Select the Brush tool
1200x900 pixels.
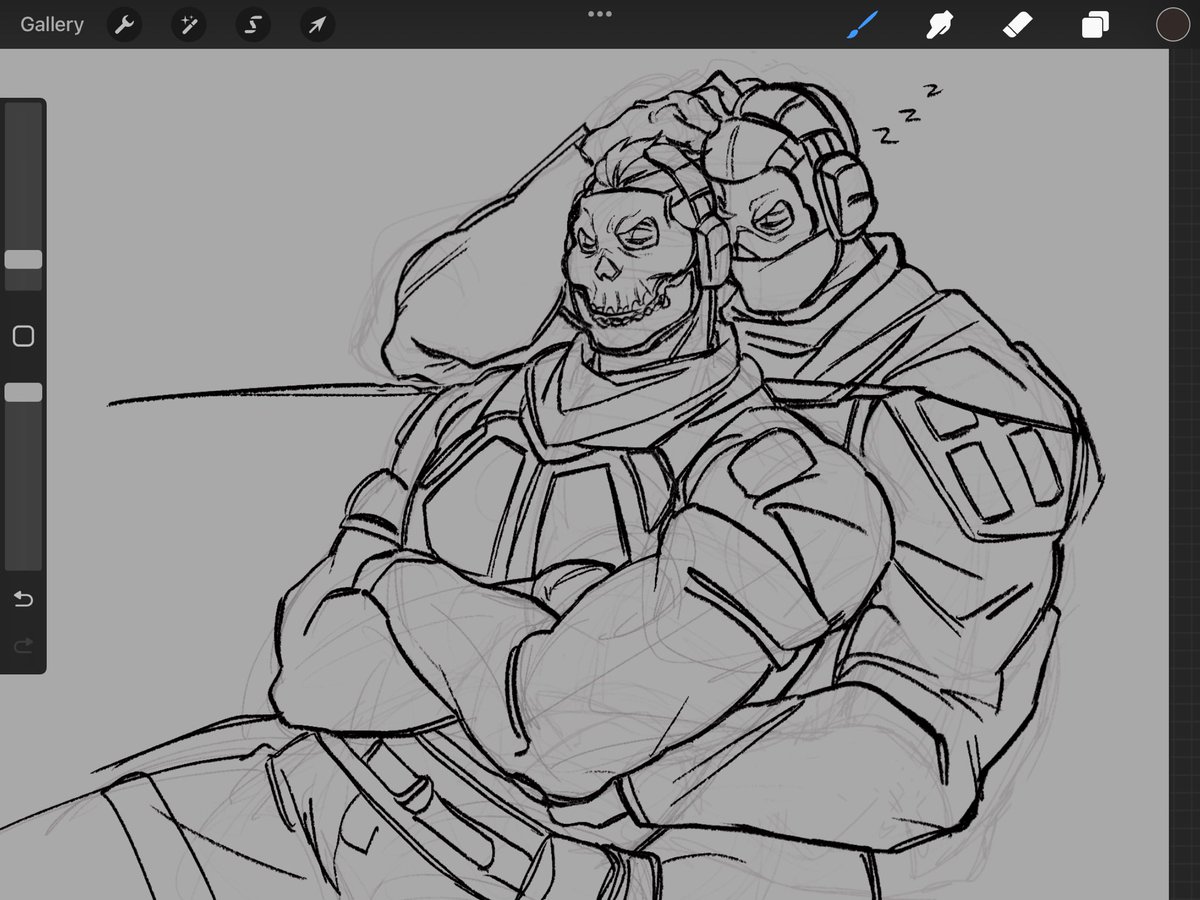[862, 25]
